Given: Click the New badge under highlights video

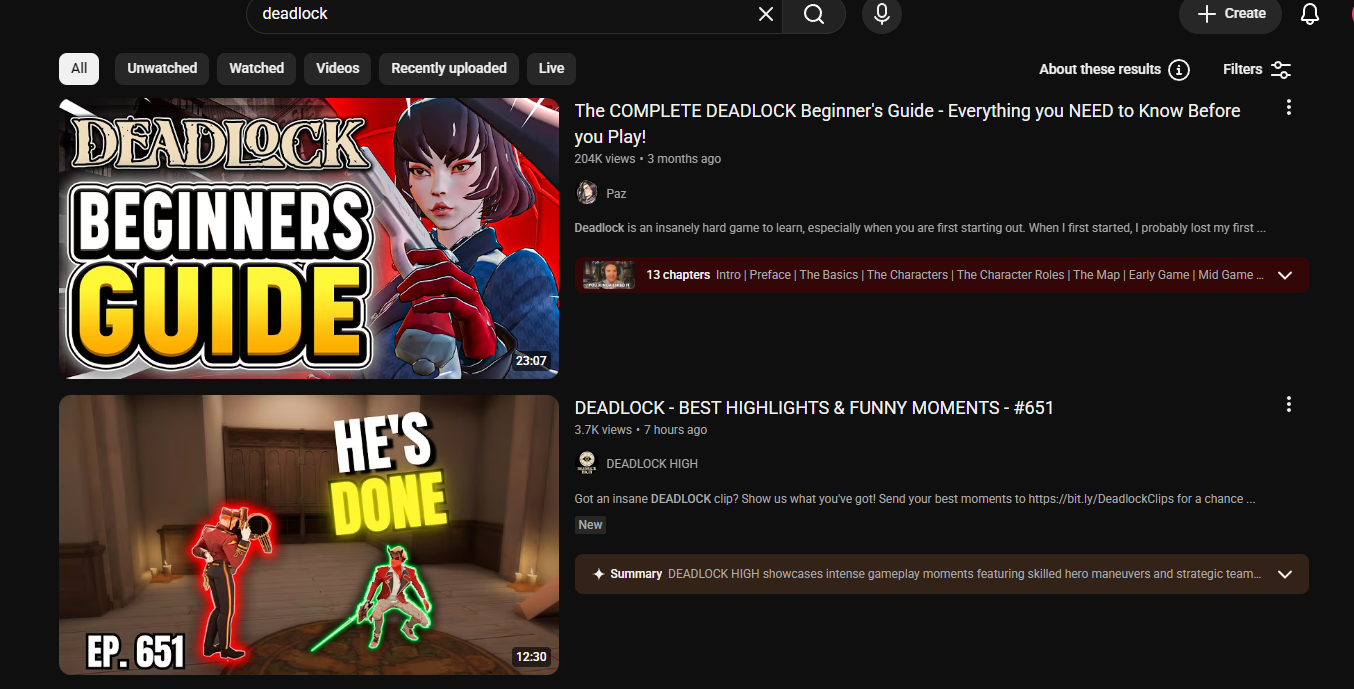Looking at the screenshot, I should 591,525.
